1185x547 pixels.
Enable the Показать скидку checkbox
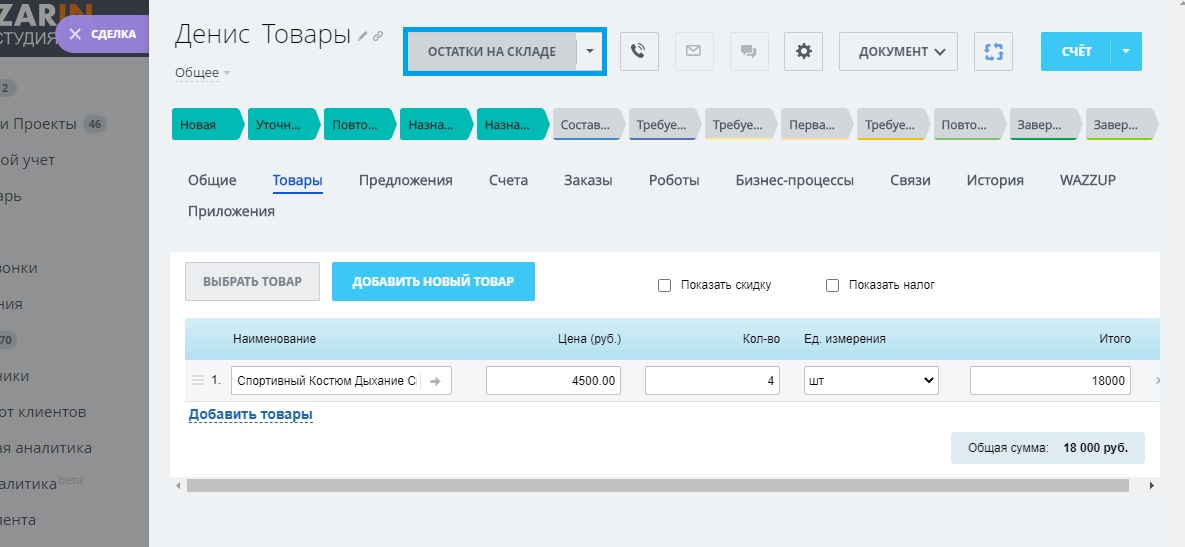(664, 286)
